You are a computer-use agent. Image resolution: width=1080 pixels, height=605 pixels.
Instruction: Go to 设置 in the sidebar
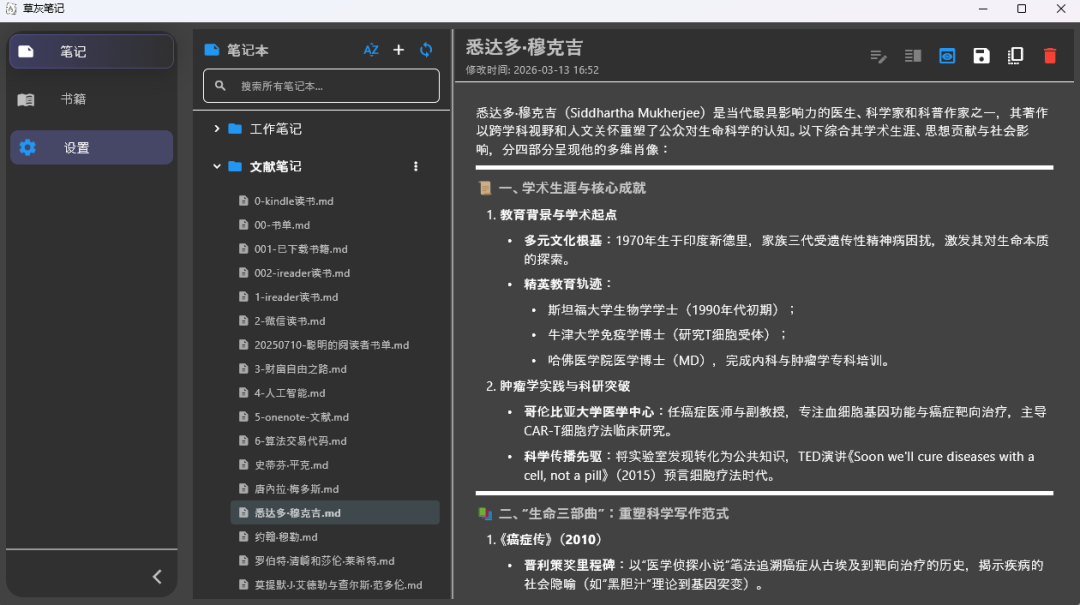[x=76, y=147]
